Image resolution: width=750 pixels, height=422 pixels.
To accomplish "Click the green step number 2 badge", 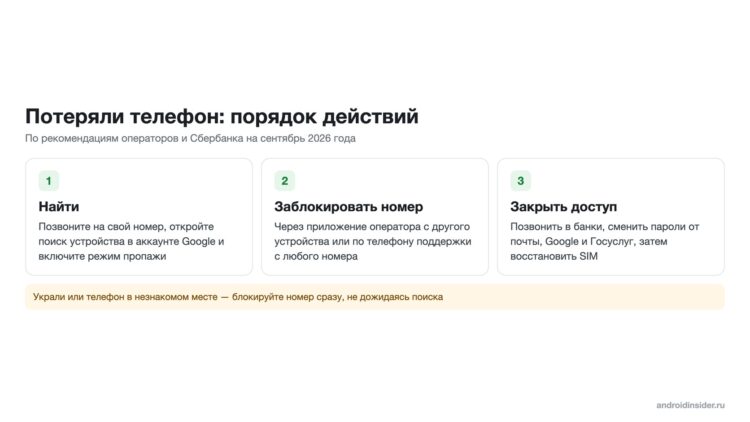I will (x=285, y=181).
